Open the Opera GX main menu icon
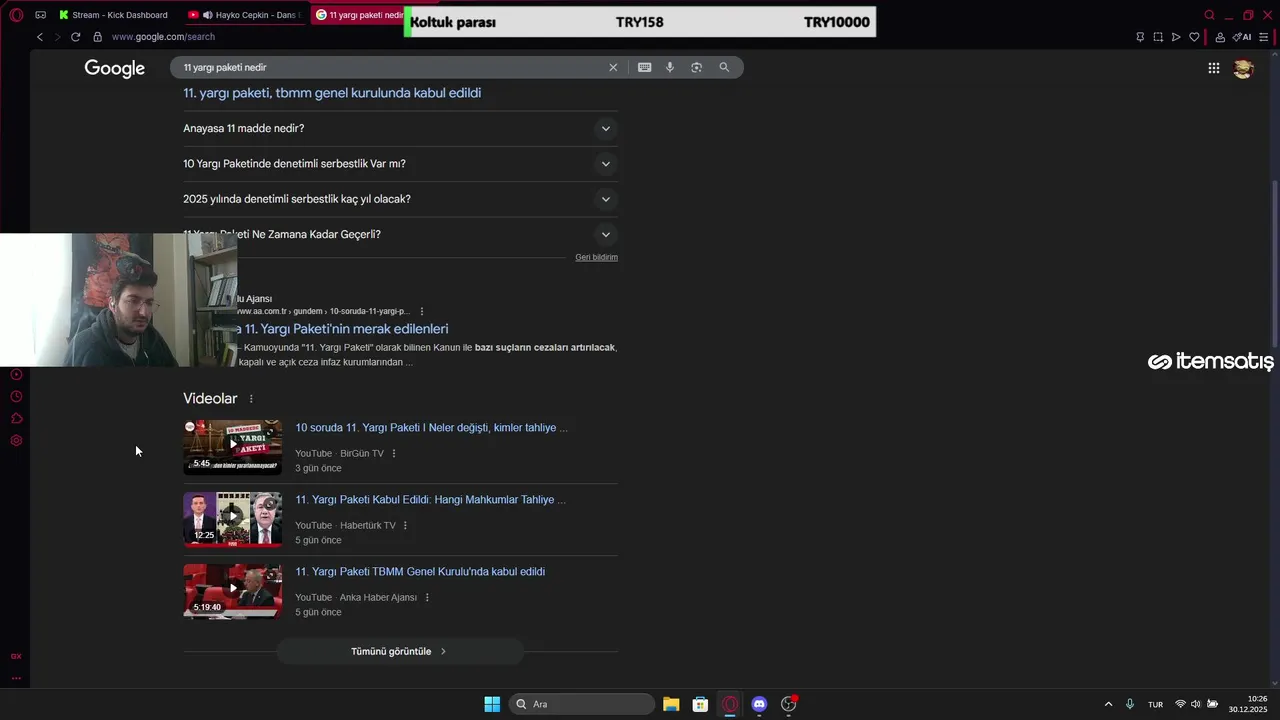 click(16, 15)
